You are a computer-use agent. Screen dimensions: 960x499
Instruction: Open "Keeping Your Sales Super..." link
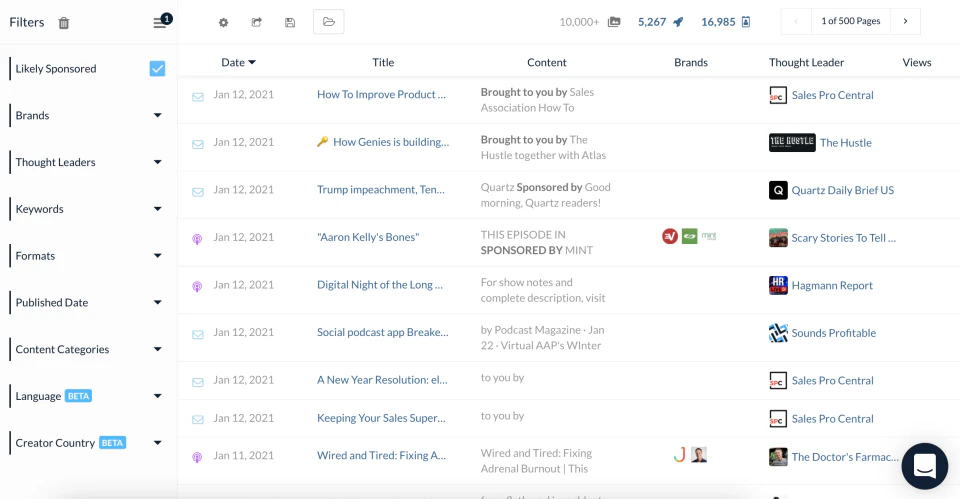tap(381, 418)
